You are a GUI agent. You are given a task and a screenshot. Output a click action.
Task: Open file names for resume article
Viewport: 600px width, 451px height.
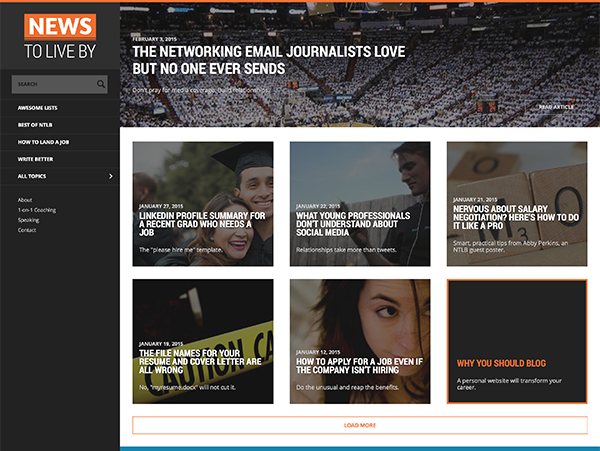[202, 341]
